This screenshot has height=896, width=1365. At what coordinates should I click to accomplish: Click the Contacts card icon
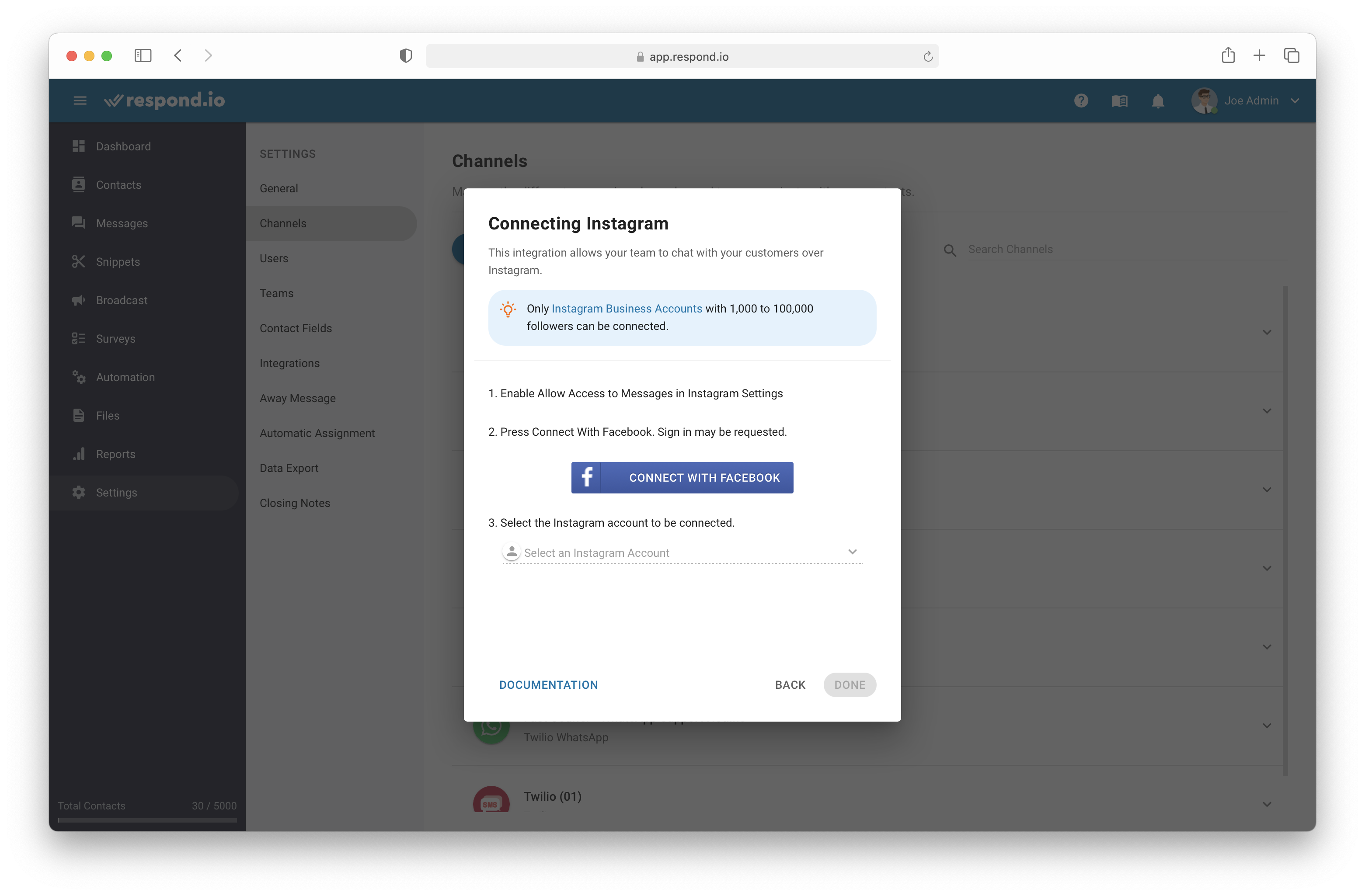click(x=79, y=184)
